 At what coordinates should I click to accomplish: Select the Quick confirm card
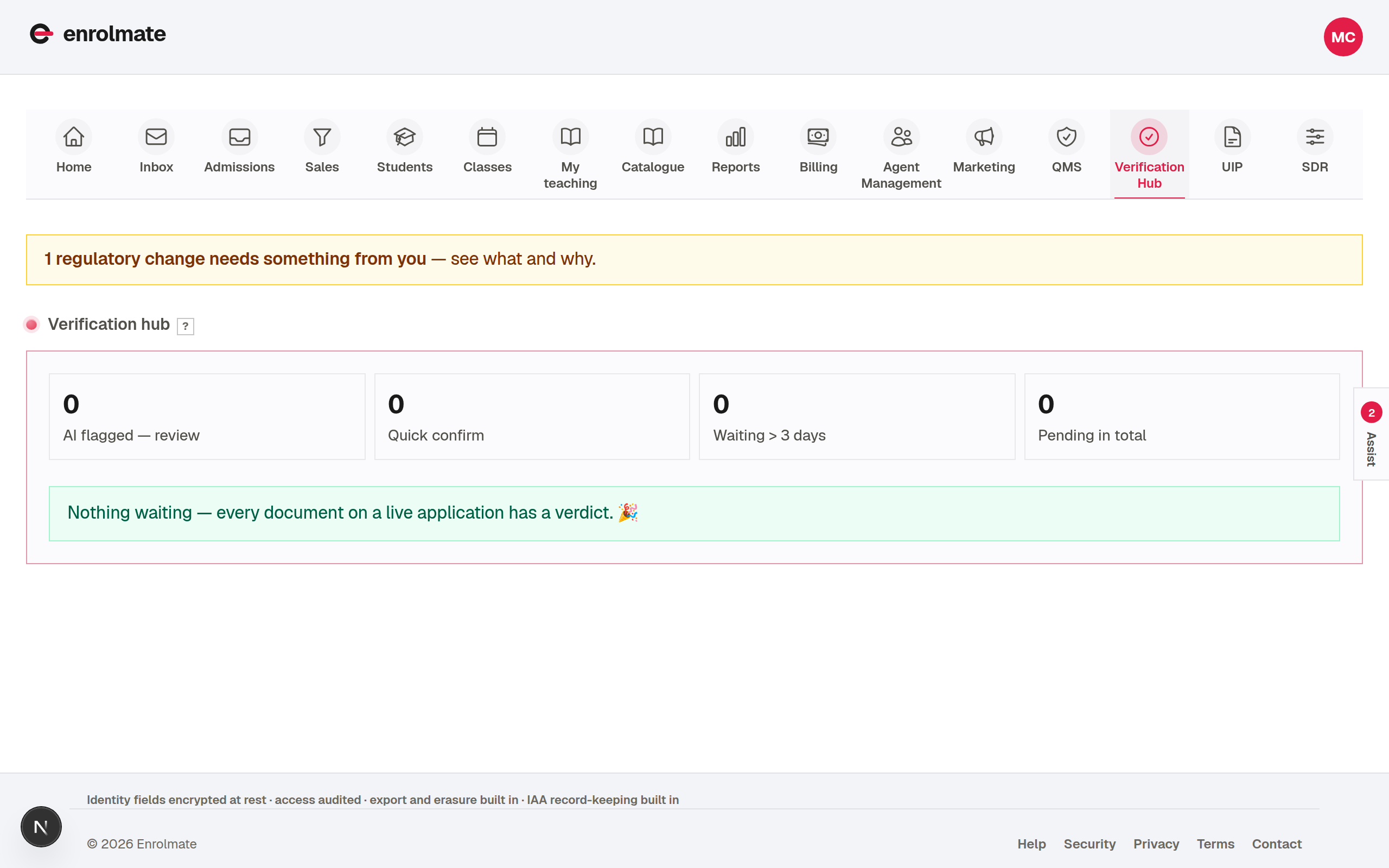[532, 417]
